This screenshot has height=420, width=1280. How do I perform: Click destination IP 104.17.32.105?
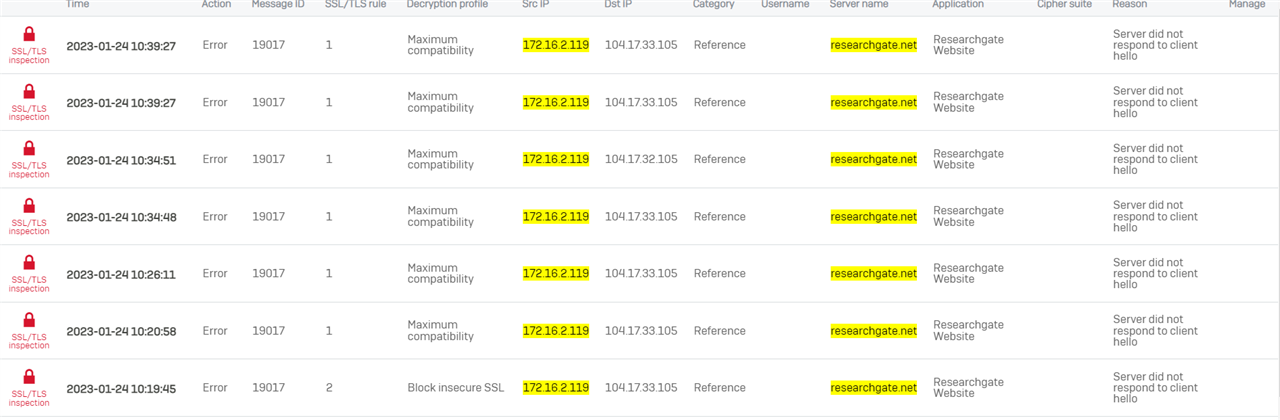[641, 159]
